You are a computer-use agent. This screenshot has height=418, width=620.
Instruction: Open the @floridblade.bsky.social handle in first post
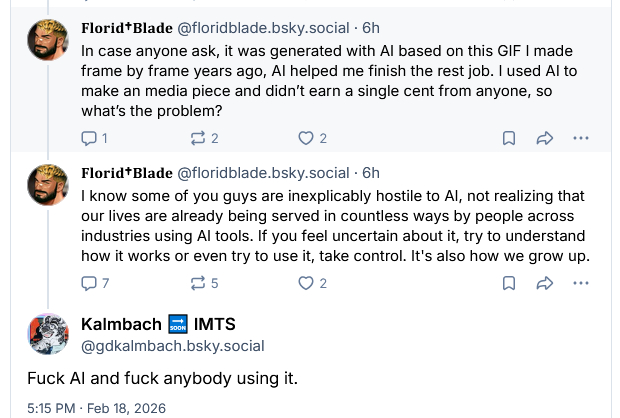coord(264,28)
